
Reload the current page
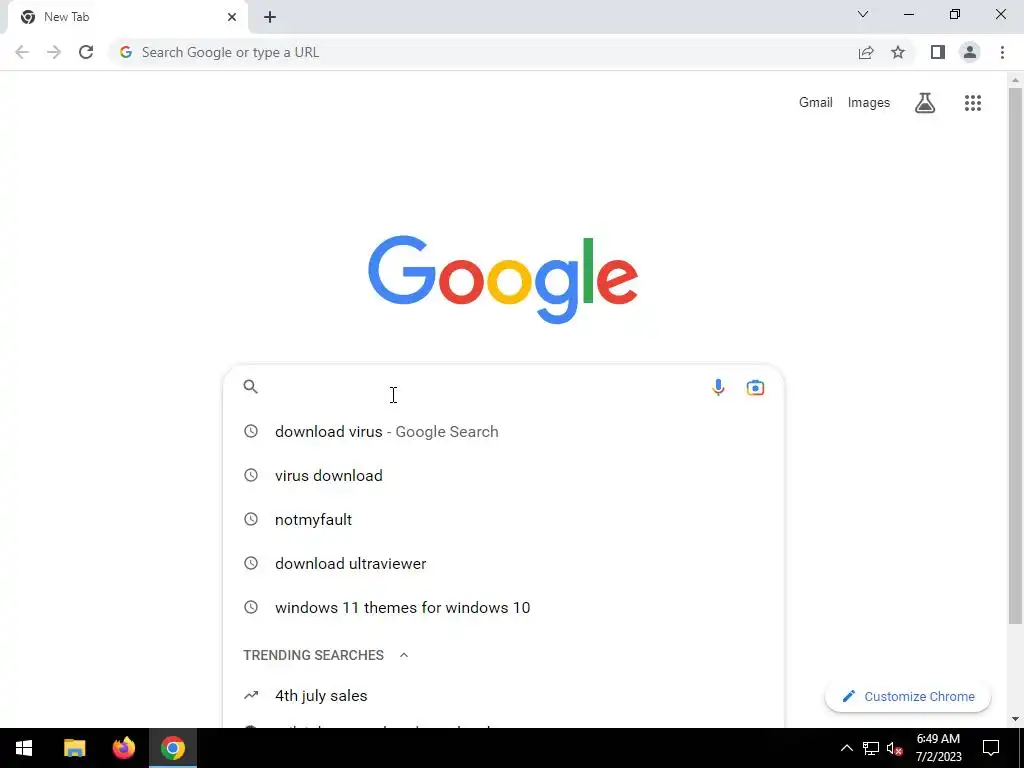tap(86, 52)
